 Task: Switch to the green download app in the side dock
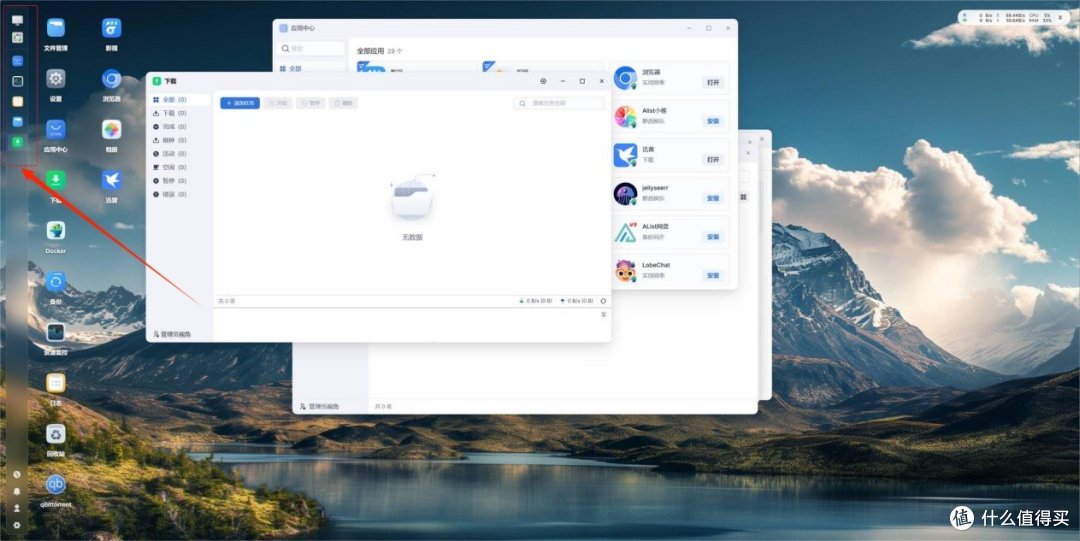(x=17, y=142)
